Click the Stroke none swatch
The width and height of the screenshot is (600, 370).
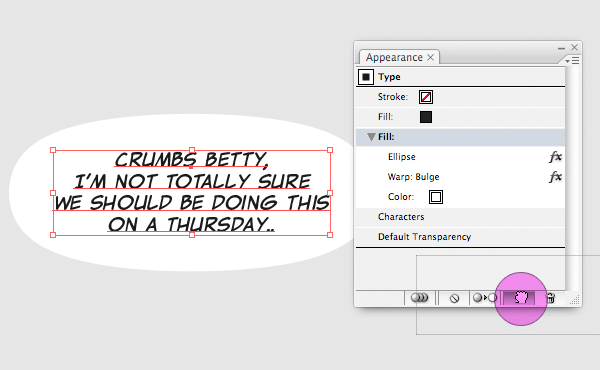coord(426,97)
